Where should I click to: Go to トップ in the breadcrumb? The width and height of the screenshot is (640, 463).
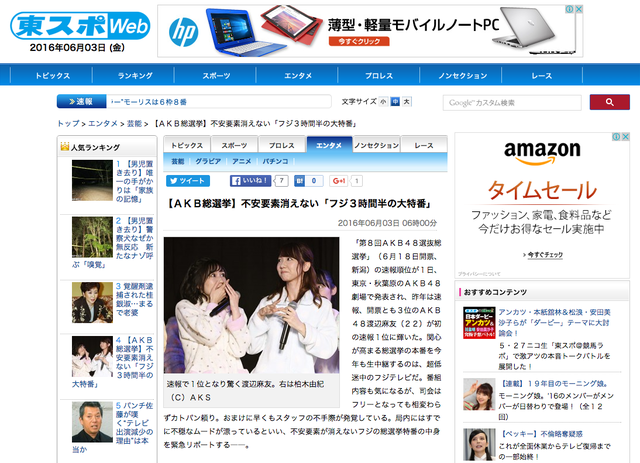pos(68,124)
